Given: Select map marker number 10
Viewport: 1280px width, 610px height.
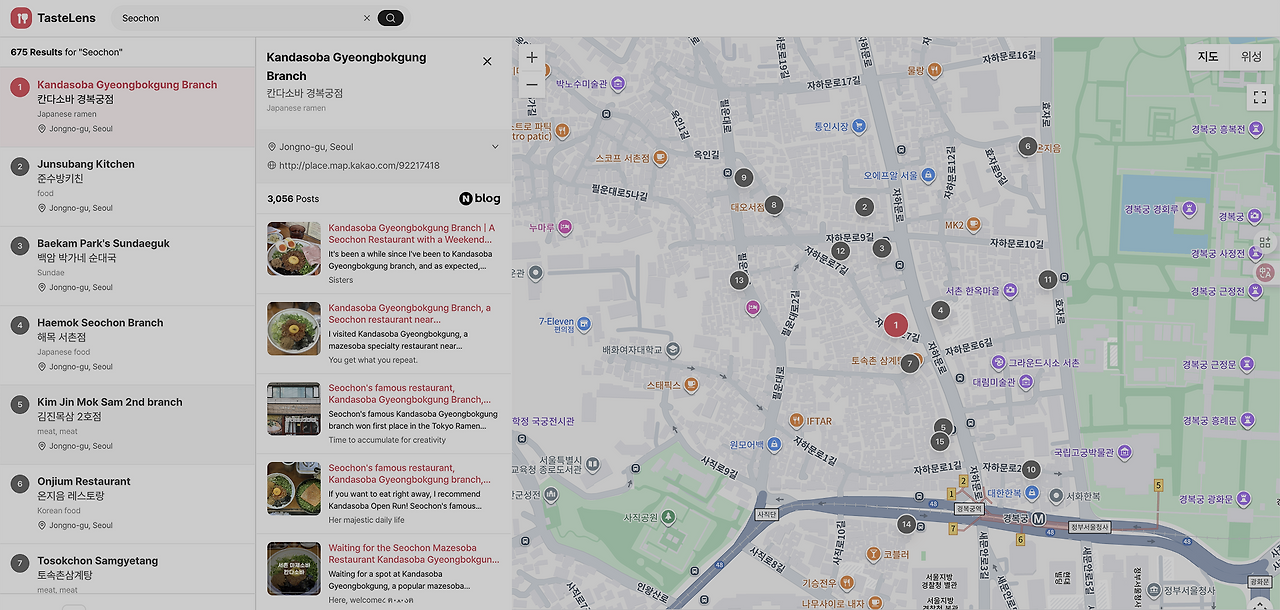Looking at the screenshot, I should (x=1031, y=470).
